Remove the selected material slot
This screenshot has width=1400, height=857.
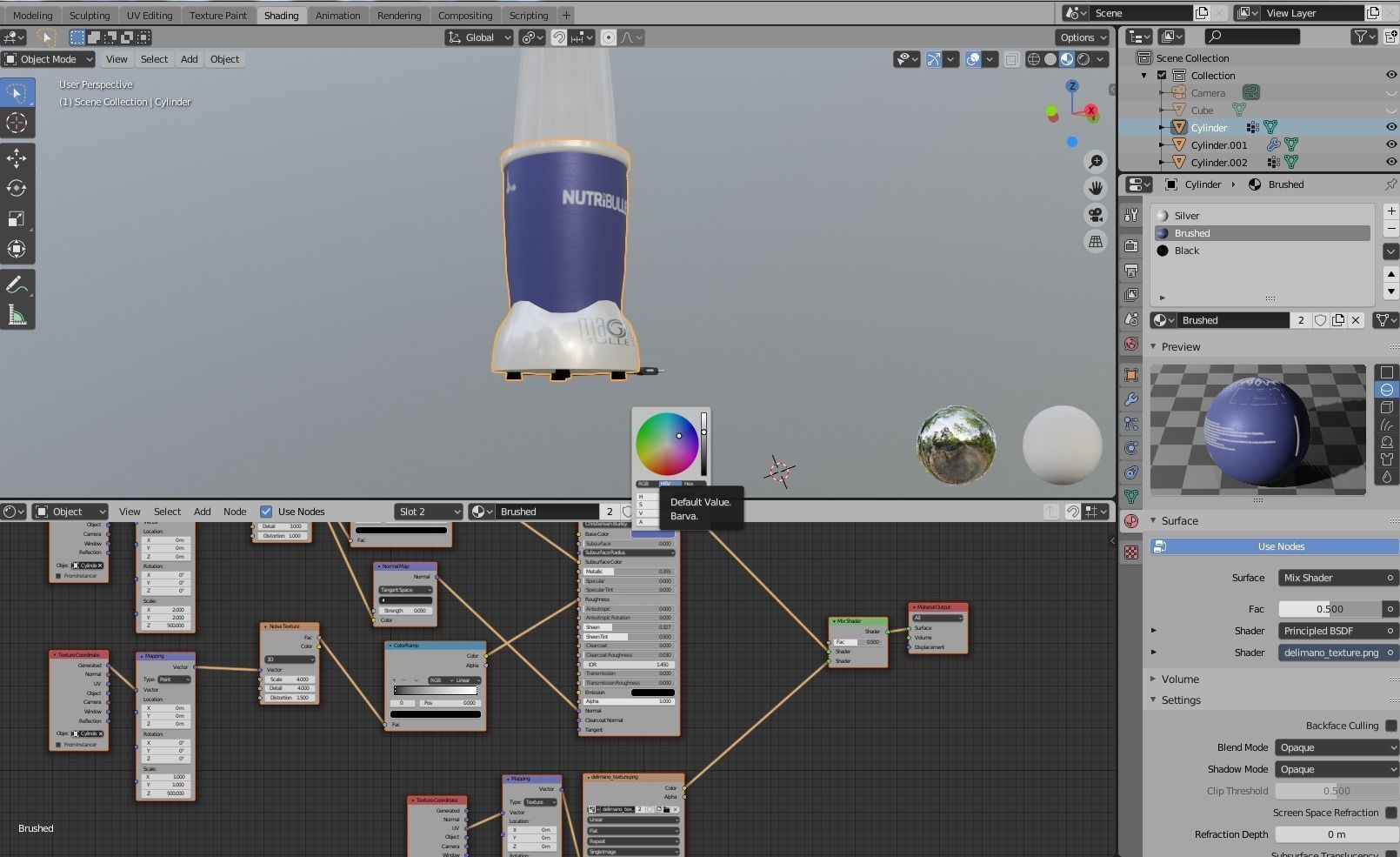pyautogui.click(x=1390, y=229)
